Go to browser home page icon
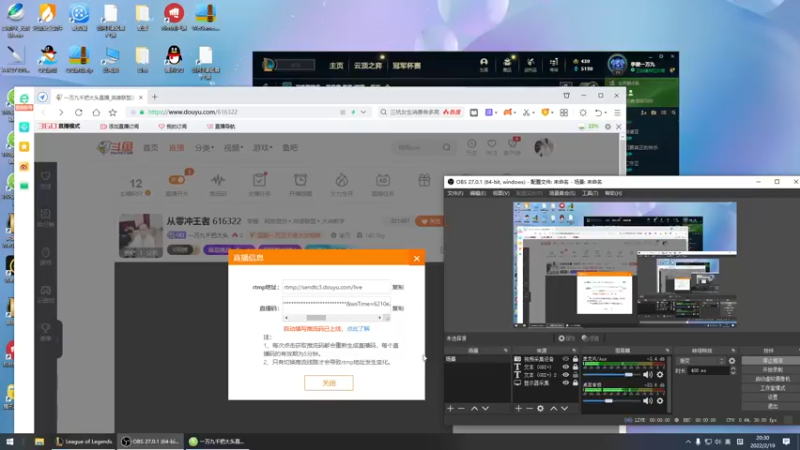This screenshot has height=450, width=800. (96, 112)
